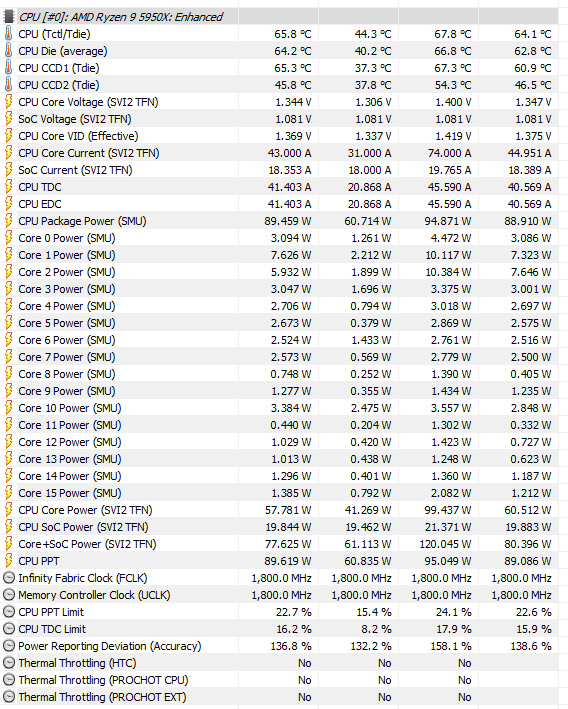Select the SoC Voltage (SVI2 TFN) row
The width and height of the screenshot is (568, 709).
click(x=280, y=119)
